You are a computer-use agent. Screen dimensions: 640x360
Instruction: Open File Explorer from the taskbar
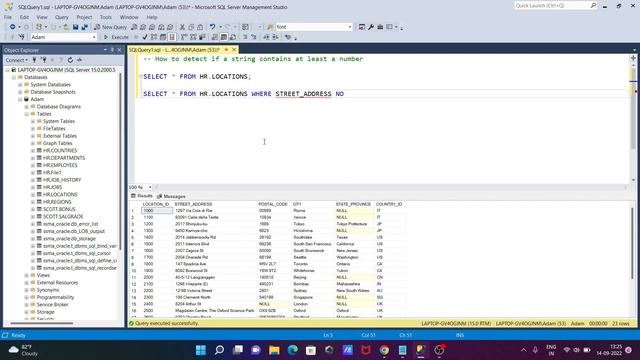coord(274,350)
